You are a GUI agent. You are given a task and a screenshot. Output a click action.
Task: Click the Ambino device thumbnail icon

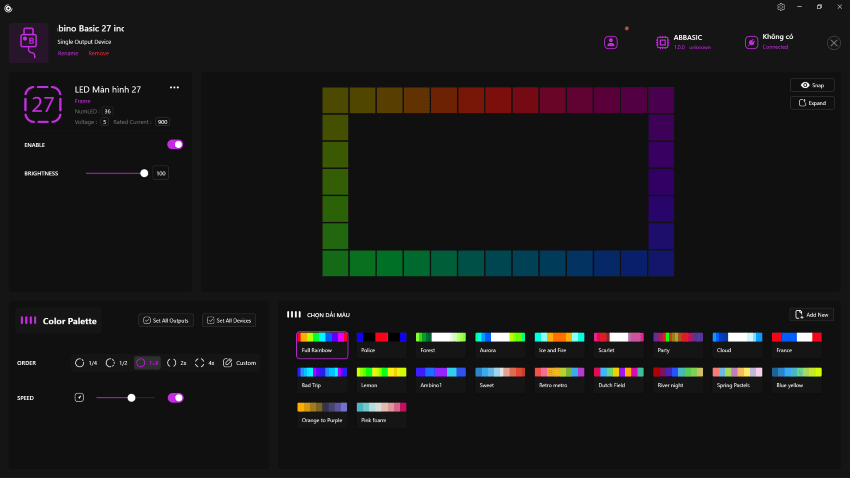29,42
